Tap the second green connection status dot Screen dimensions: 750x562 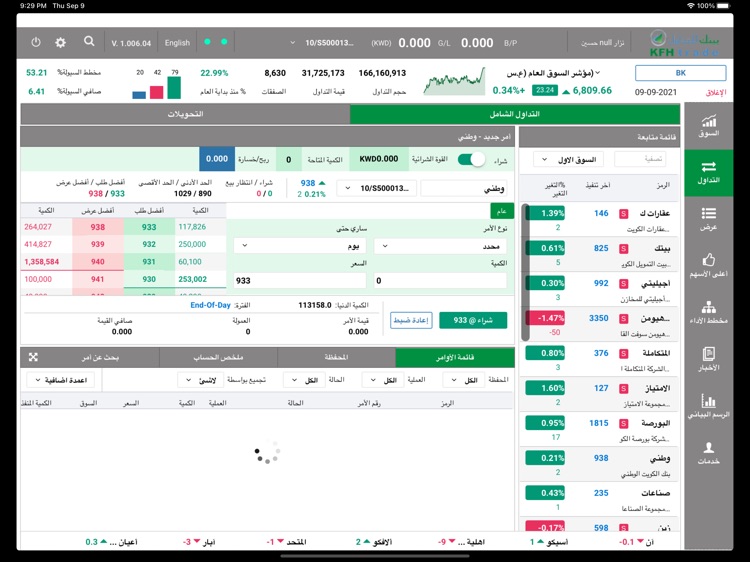224,42
